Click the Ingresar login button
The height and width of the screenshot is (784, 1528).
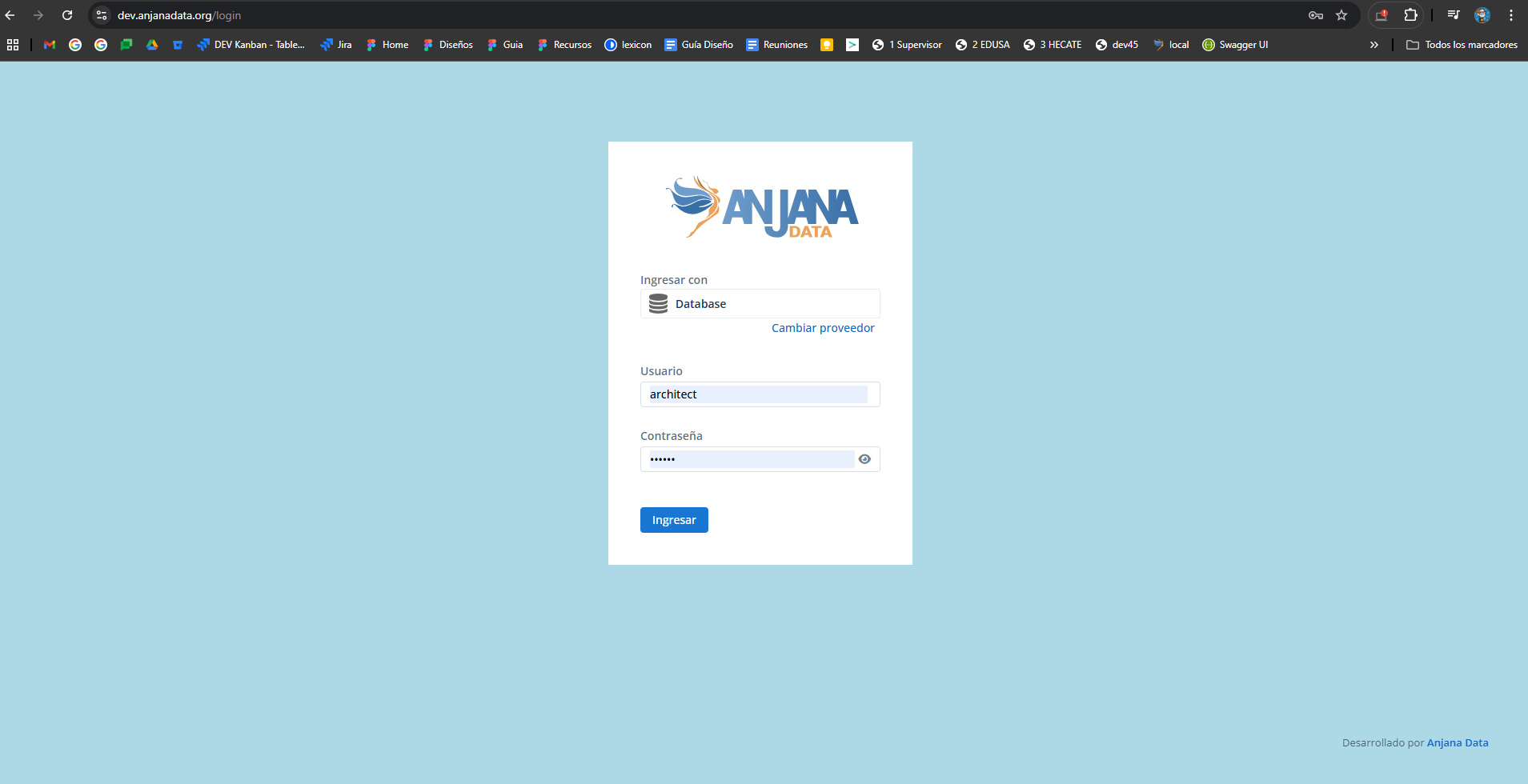(674, 520)
